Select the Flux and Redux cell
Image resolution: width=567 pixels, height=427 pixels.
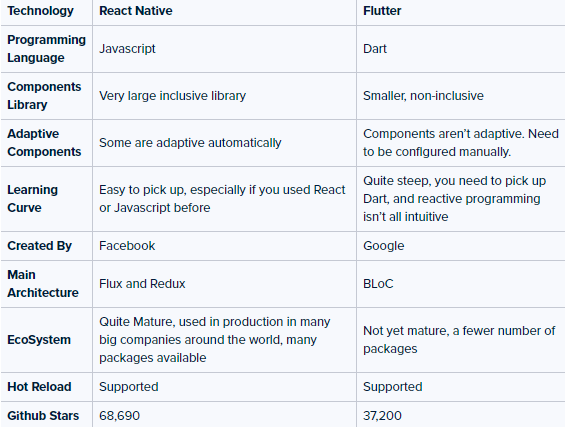point(142,284)
